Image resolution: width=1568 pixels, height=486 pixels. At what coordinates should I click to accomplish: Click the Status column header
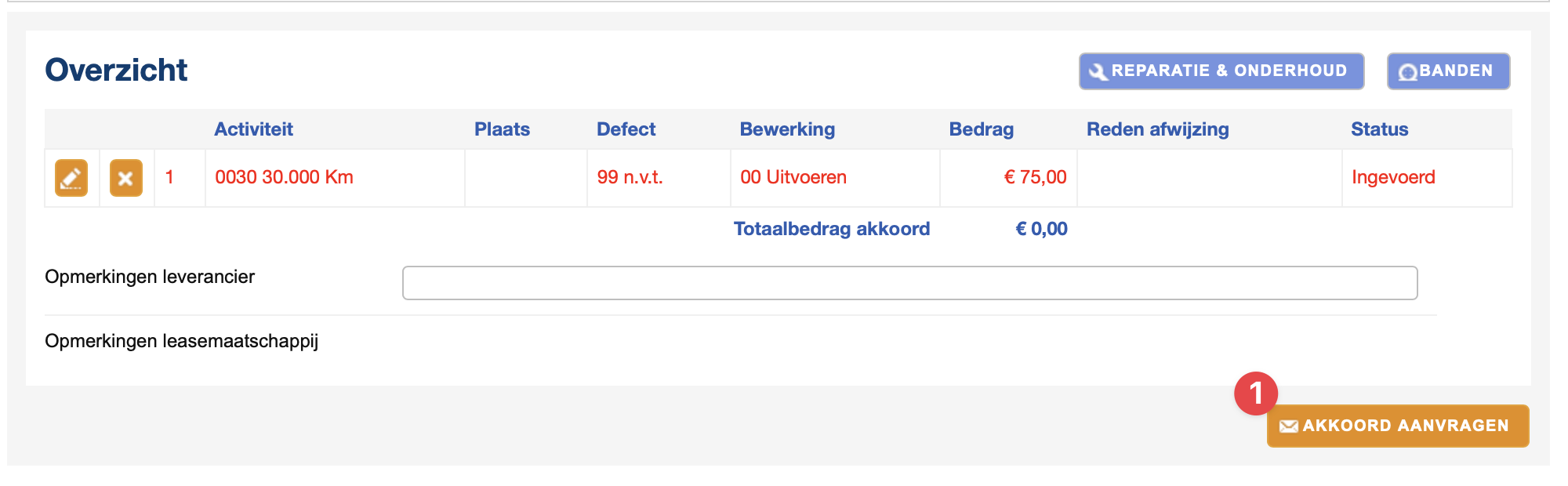[x=1379, y=129]
